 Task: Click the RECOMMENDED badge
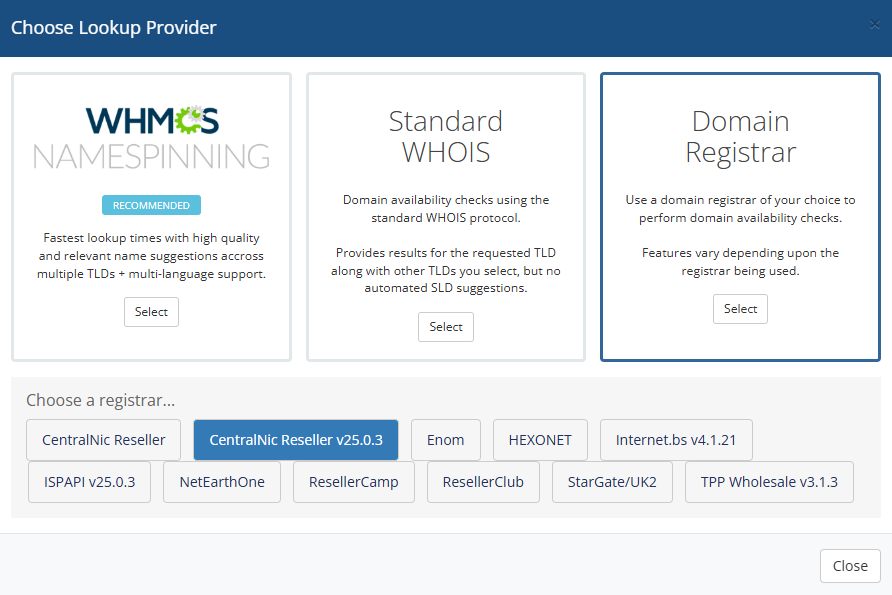151,205
